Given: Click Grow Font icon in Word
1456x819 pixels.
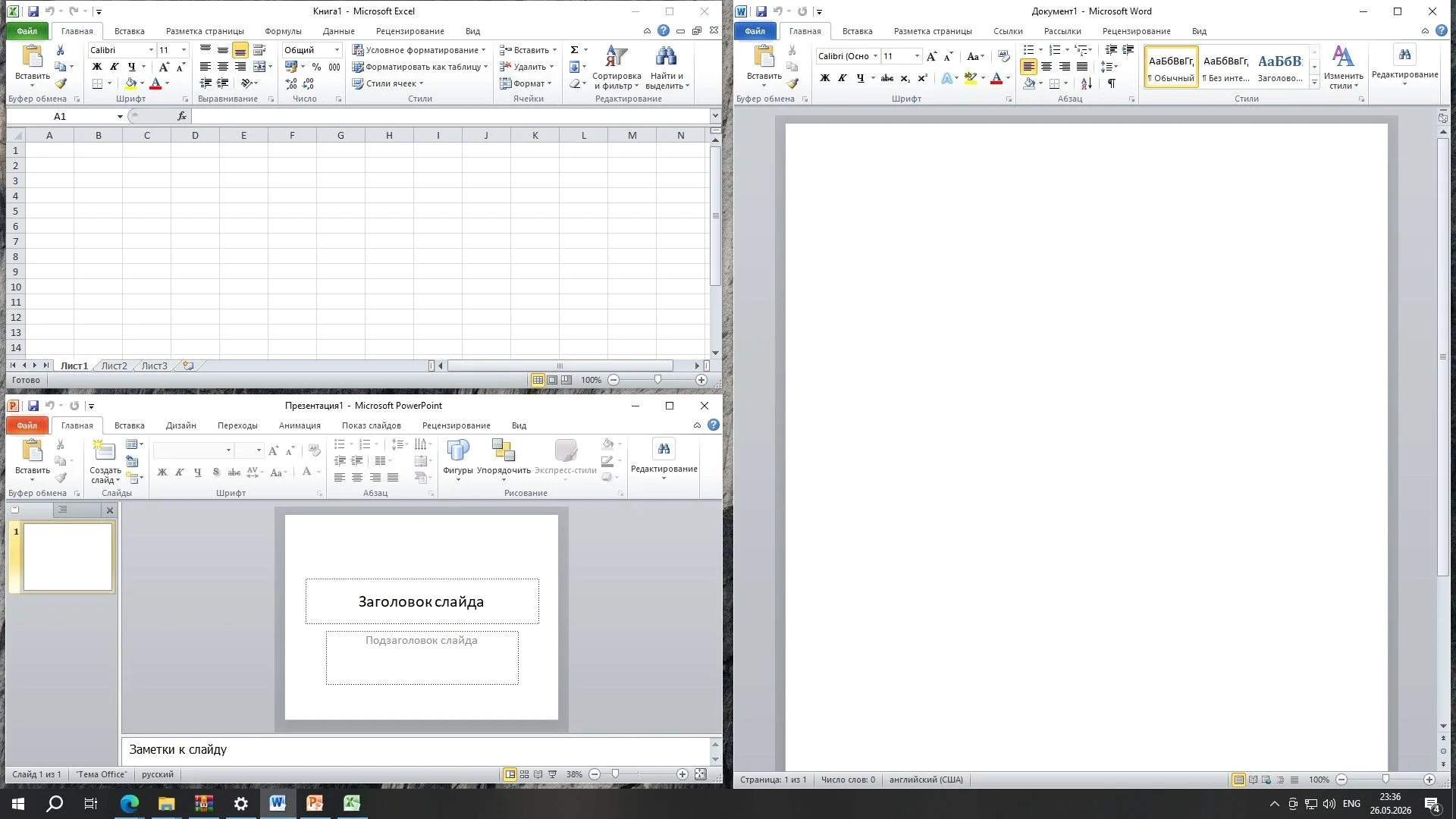Looking at the screenshot, I should click(x=932, y=56).
